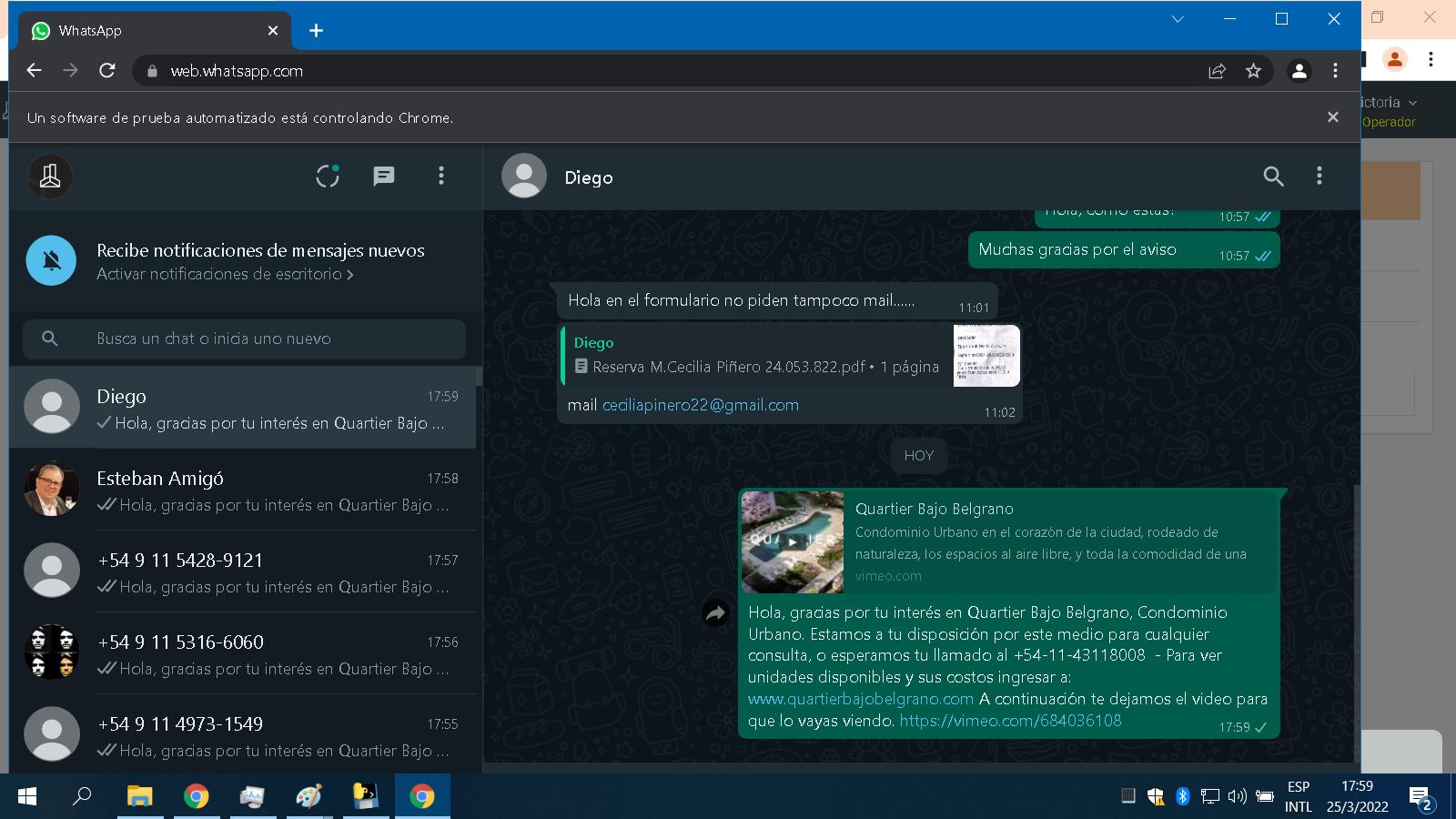1456x819 pixels.
Task: Close the WhatsApp browser tab
Action: pos(273,31)
